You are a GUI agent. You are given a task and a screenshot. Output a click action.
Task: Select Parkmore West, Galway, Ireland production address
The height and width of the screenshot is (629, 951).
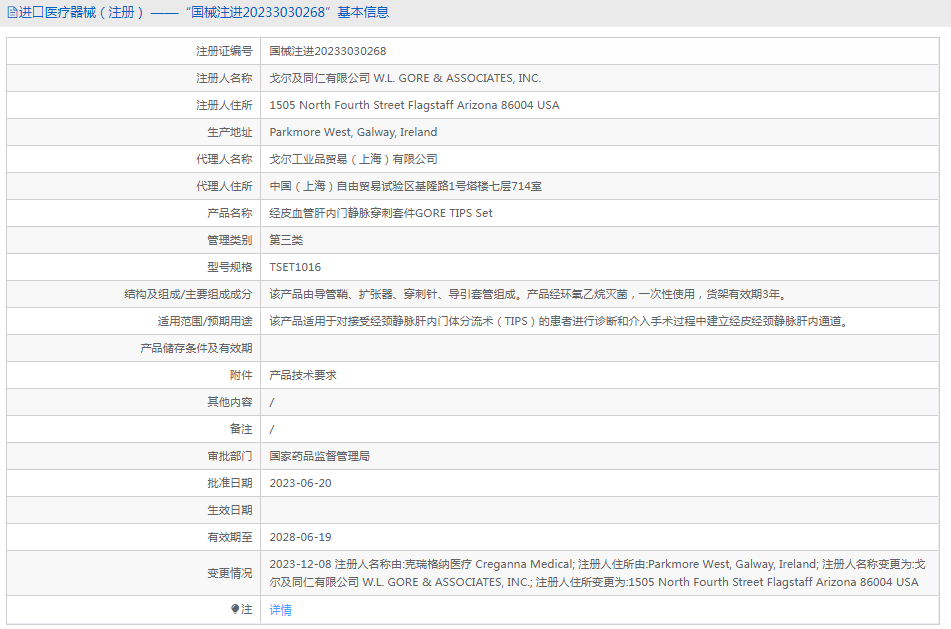coord(353,132)
